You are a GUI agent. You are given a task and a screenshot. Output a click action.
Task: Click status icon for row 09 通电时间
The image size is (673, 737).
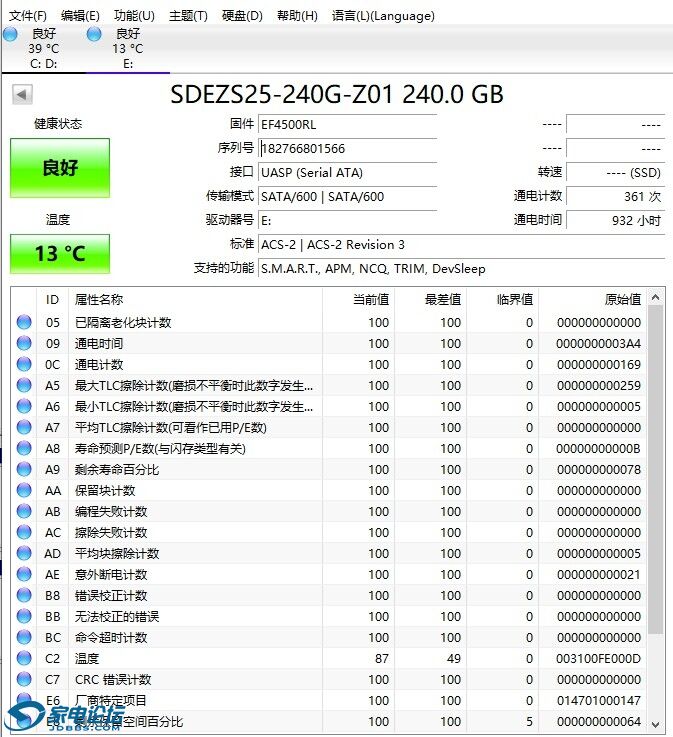point(24,344)
